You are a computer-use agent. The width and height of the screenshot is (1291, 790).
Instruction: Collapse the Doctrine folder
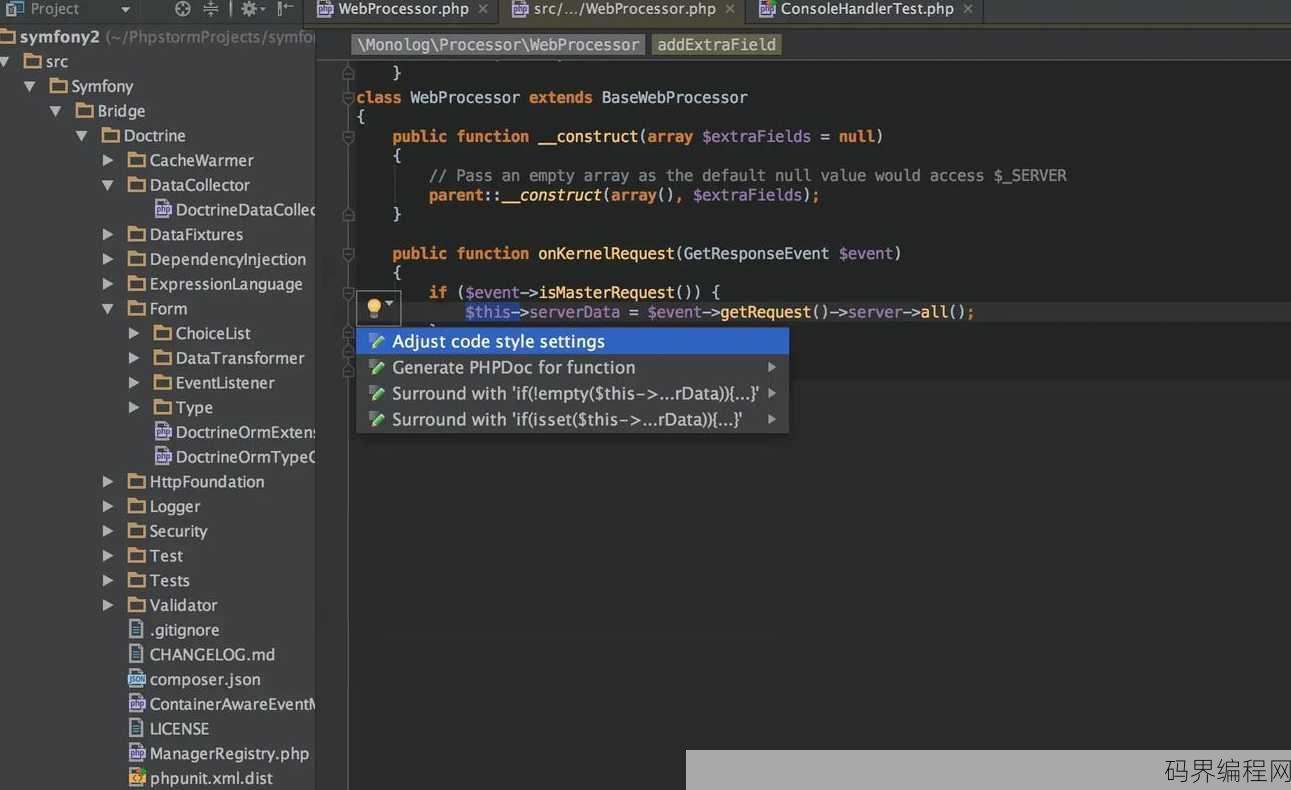point(82,135)
